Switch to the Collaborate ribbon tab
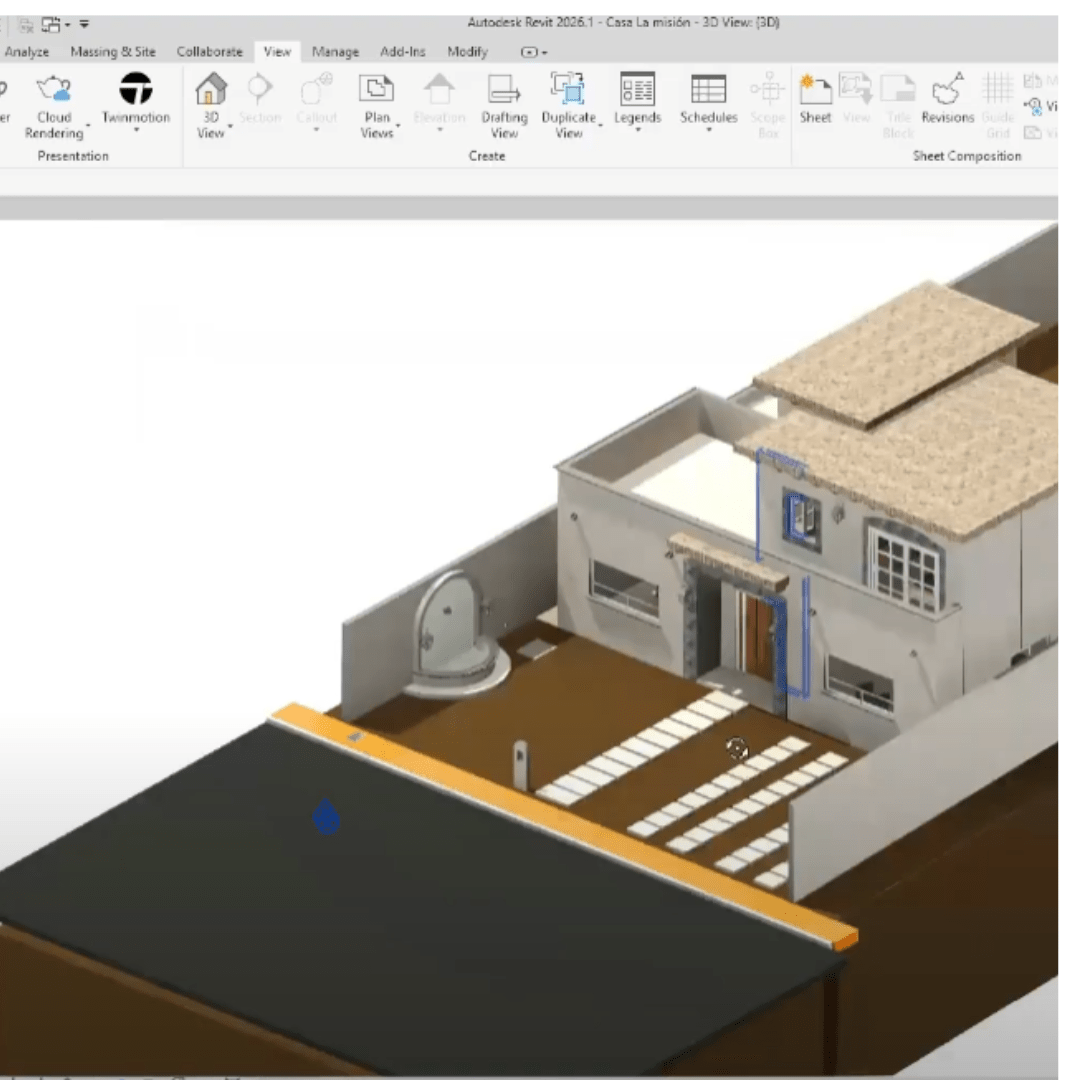 point(209,52)
